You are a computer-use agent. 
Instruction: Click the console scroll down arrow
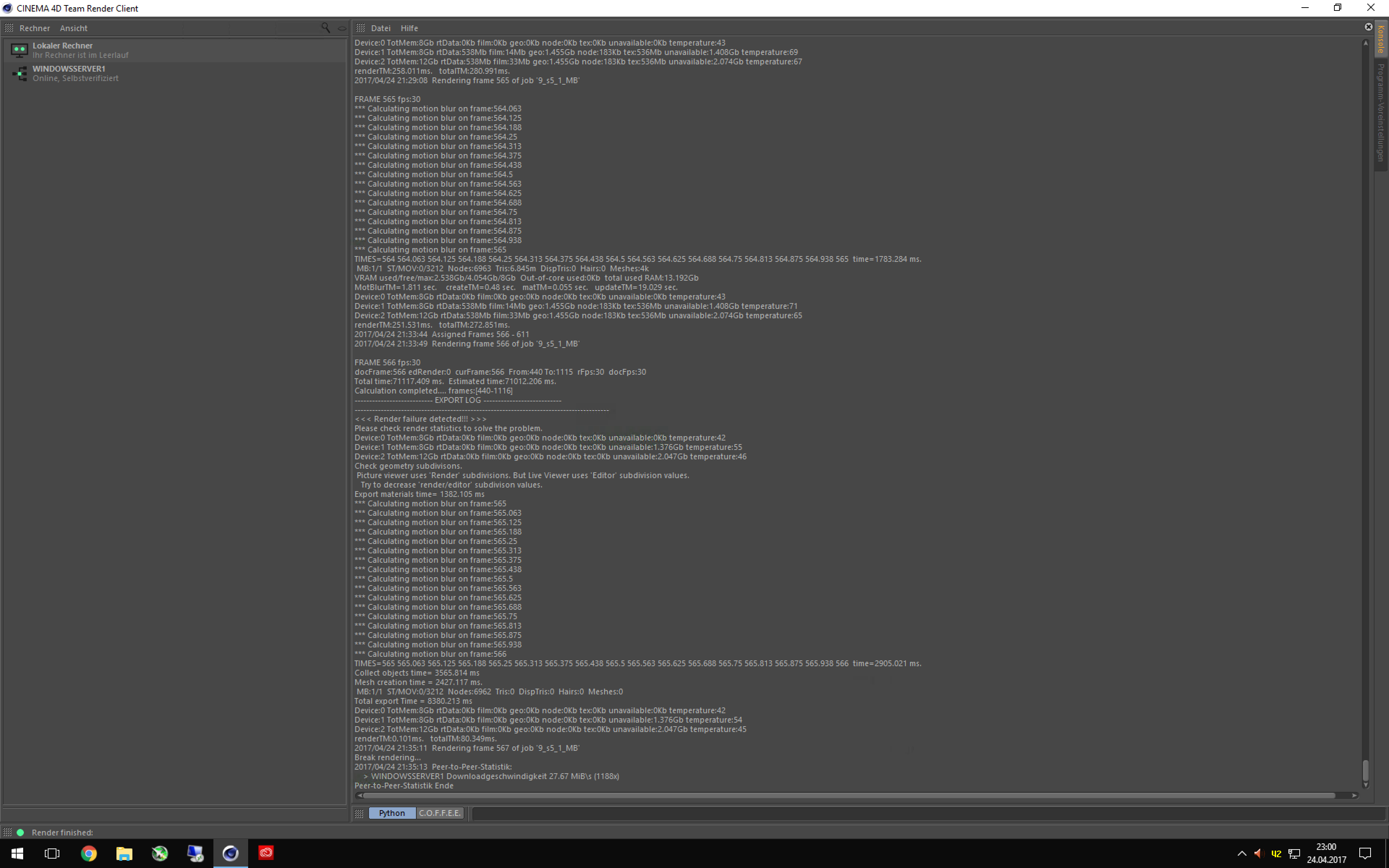click(x=1366, y=785)
